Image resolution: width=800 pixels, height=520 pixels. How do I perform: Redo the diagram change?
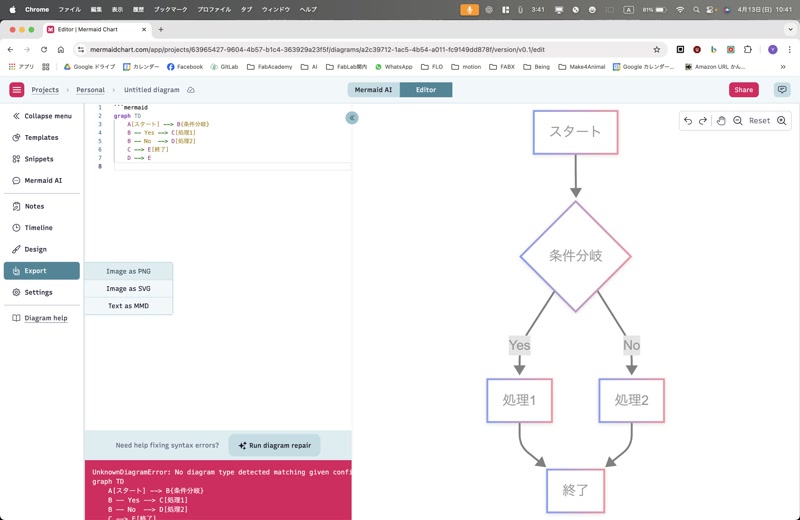click(703, 121)
